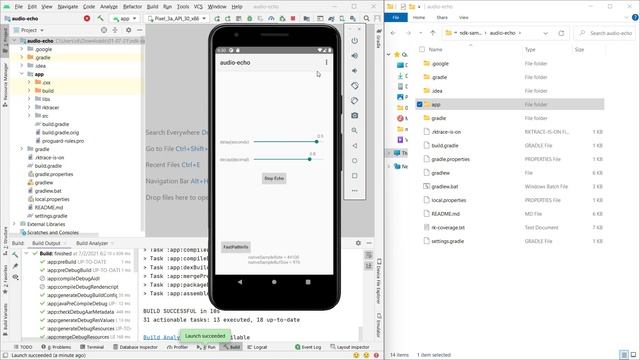This screenshot has height=360, width=640.
Task: Expand the build folder in project tree
Action: point(29,91)
